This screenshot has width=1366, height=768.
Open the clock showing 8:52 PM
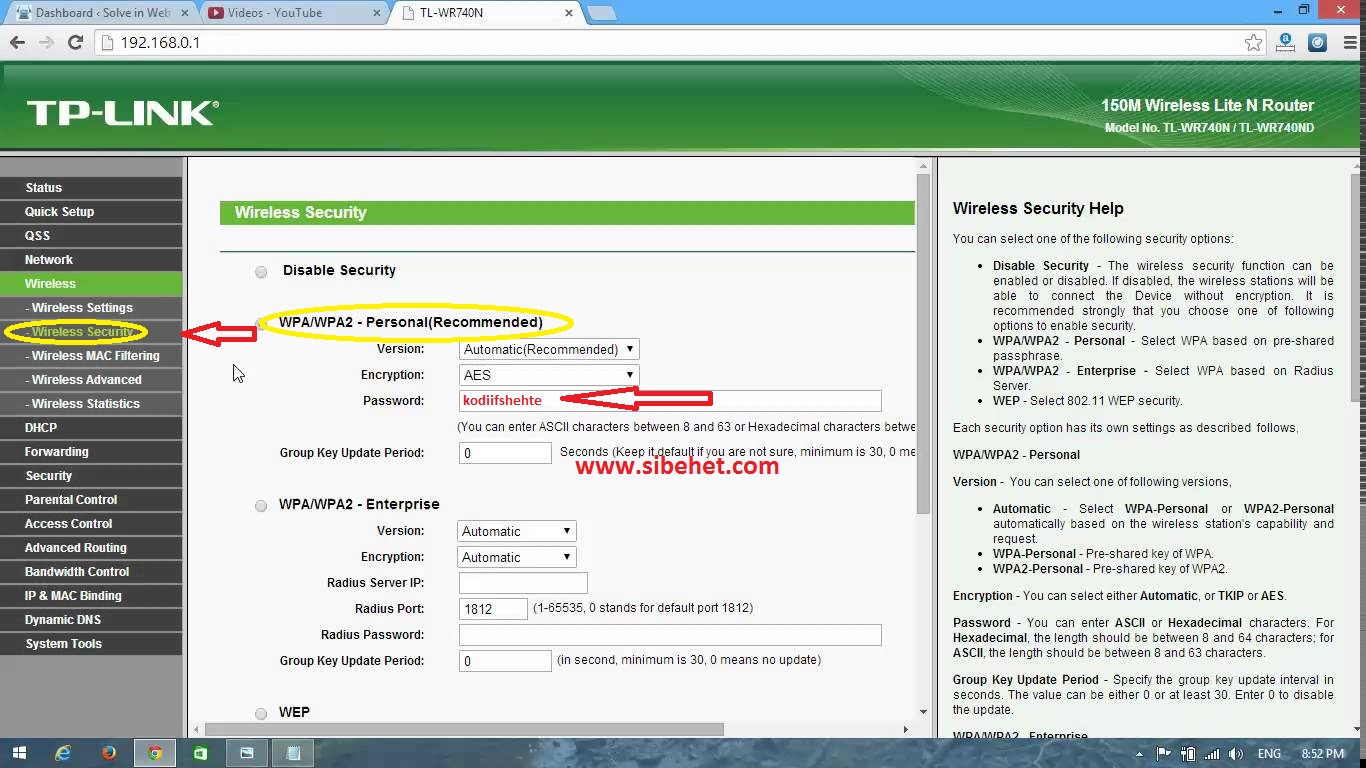pos(1322,754)
